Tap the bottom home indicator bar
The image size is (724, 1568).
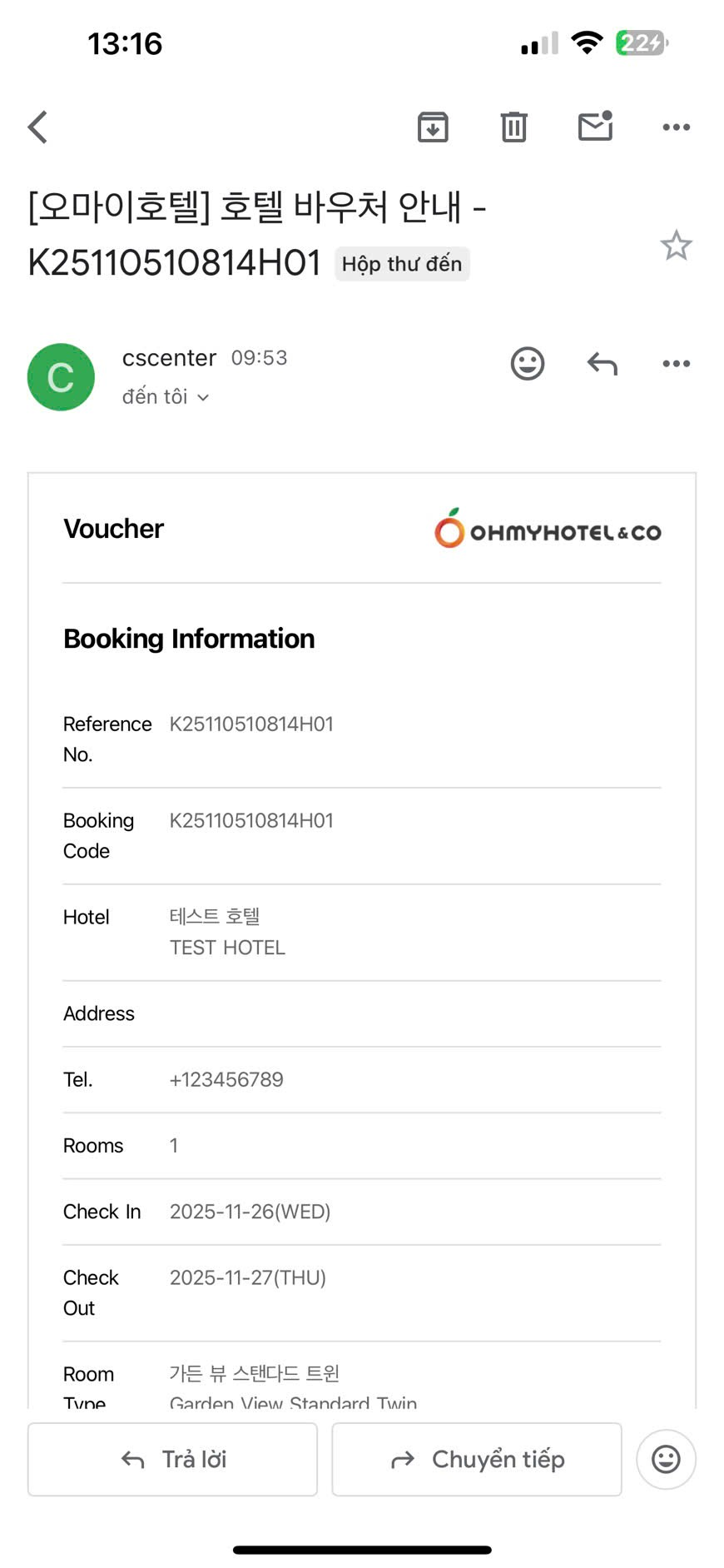click(362, 1550)
